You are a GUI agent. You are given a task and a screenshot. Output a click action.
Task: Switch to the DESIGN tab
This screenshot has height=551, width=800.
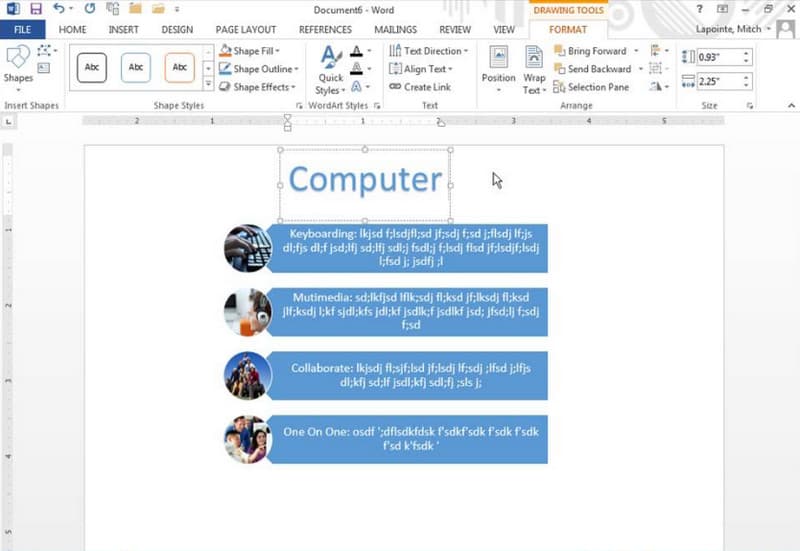[177, 30]
